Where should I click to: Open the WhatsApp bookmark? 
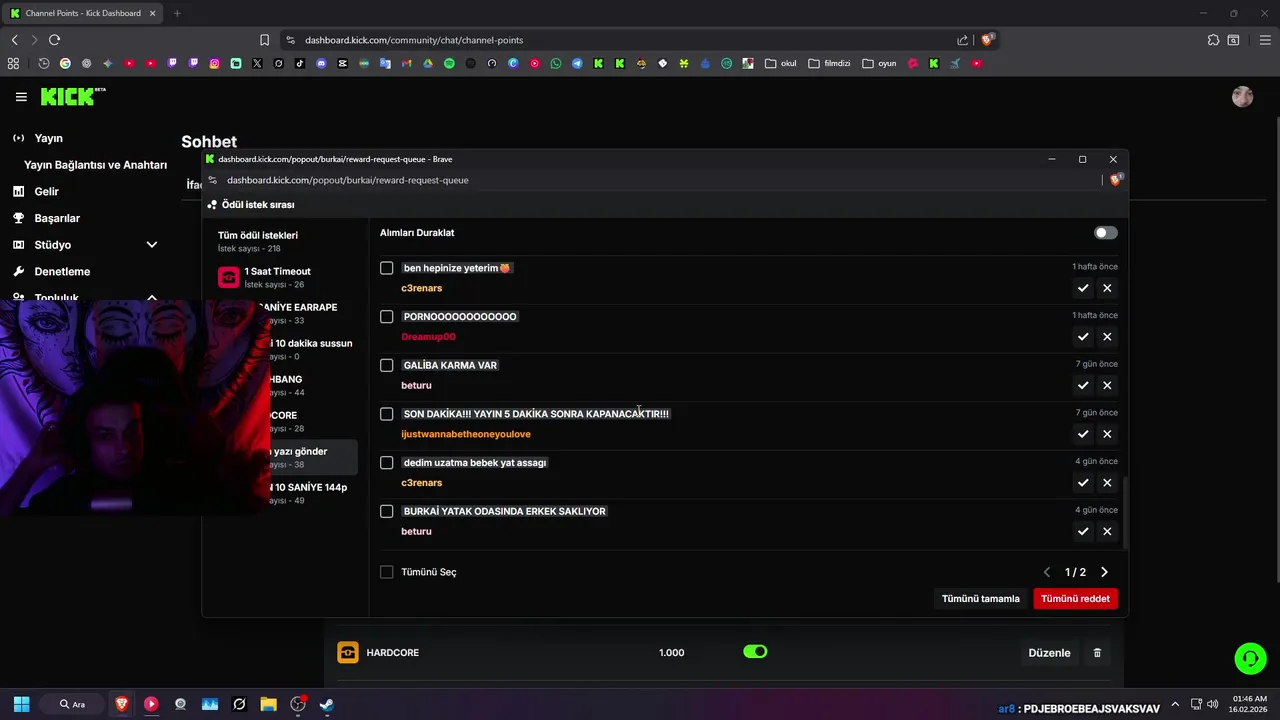pos(556,63)
